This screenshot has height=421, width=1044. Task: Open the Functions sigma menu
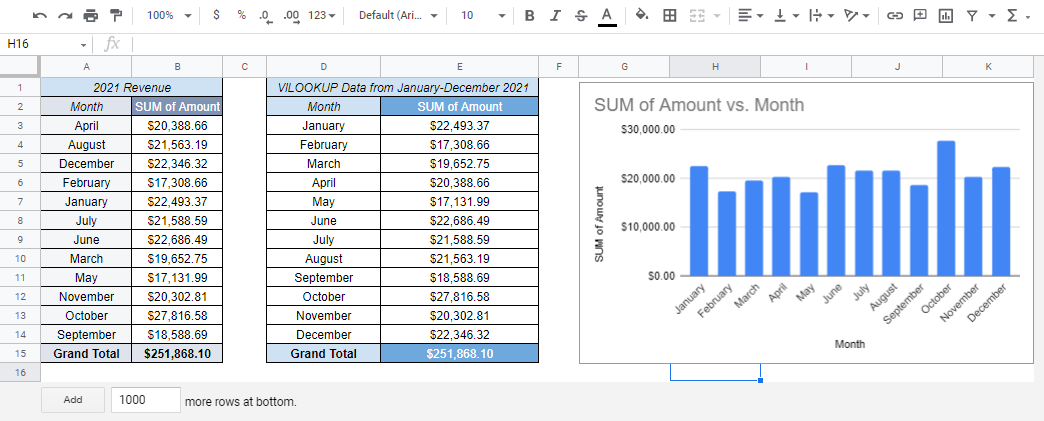point(1017,16)
